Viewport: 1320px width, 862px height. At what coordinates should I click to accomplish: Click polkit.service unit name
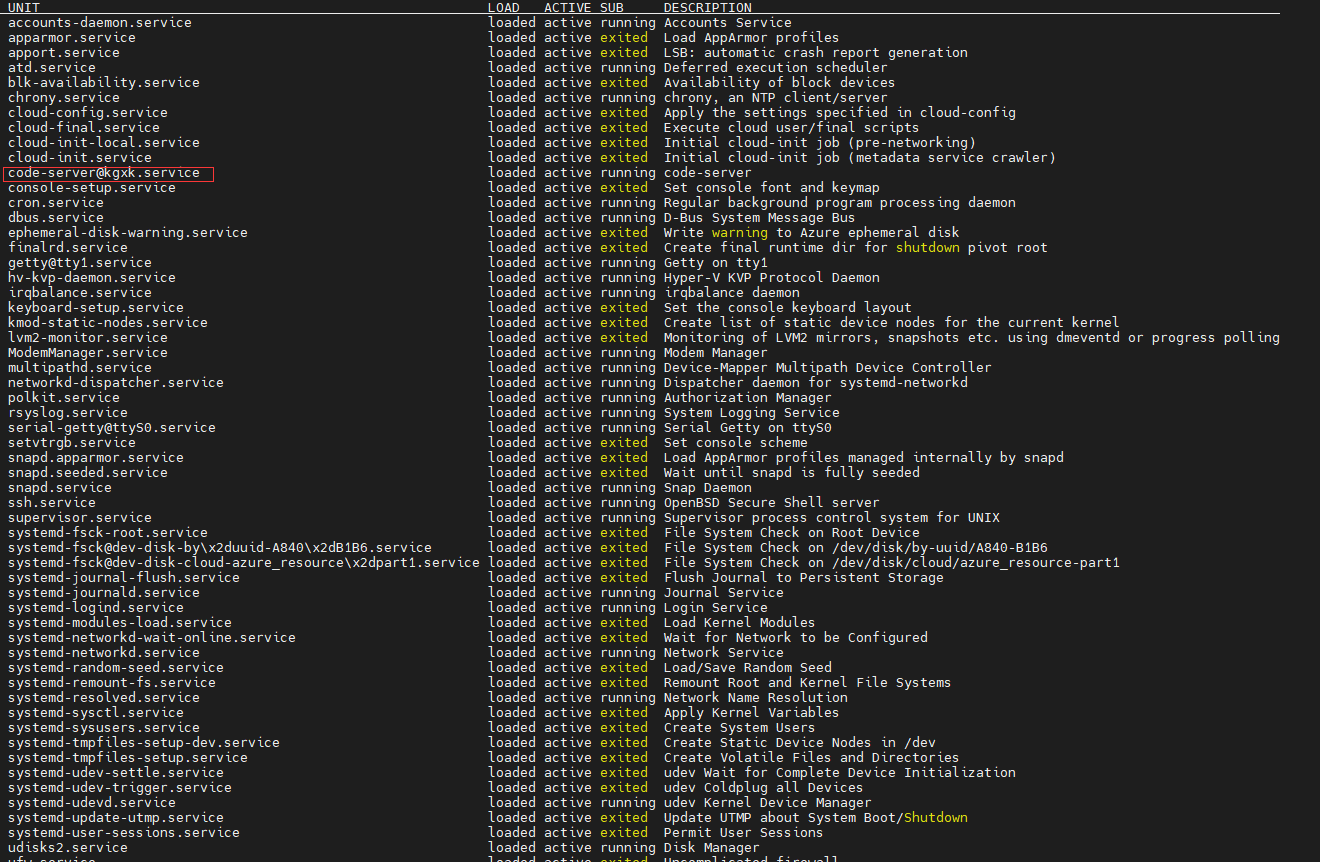64,398
